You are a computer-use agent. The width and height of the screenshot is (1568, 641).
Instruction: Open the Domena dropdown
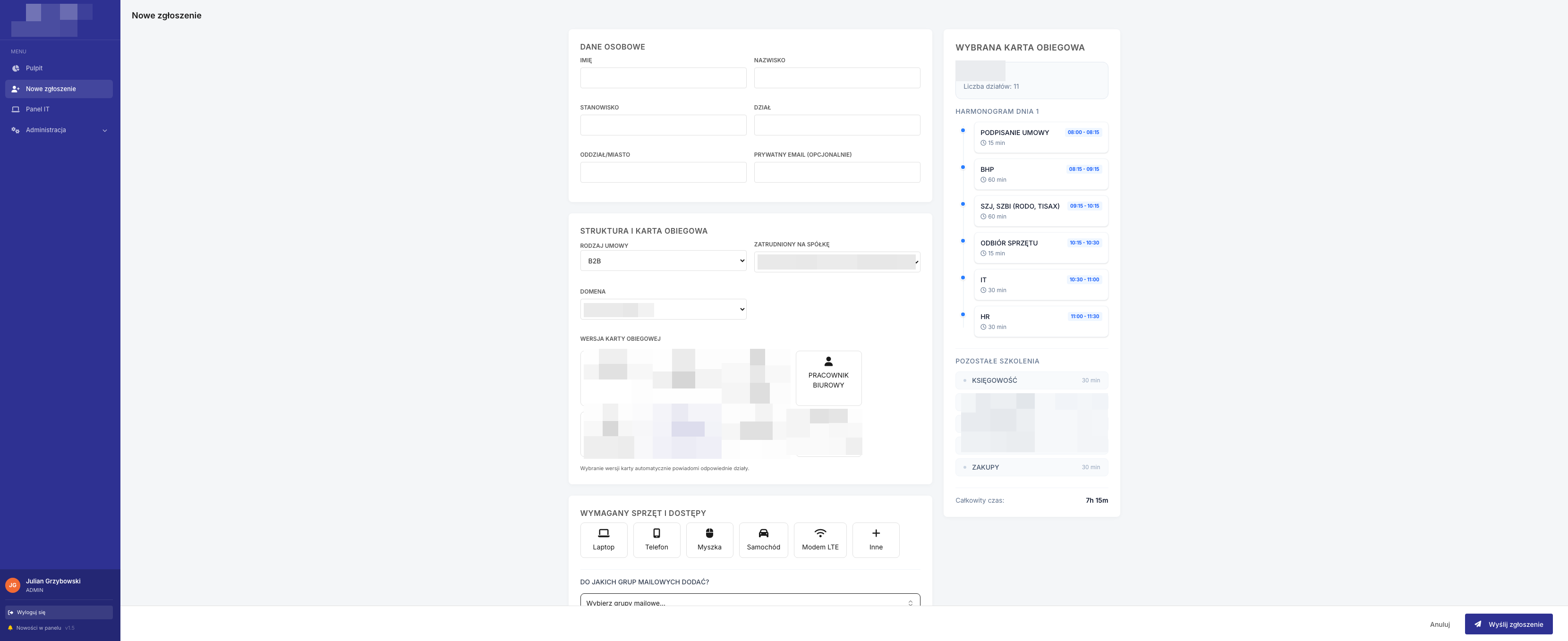pos(663,310)
